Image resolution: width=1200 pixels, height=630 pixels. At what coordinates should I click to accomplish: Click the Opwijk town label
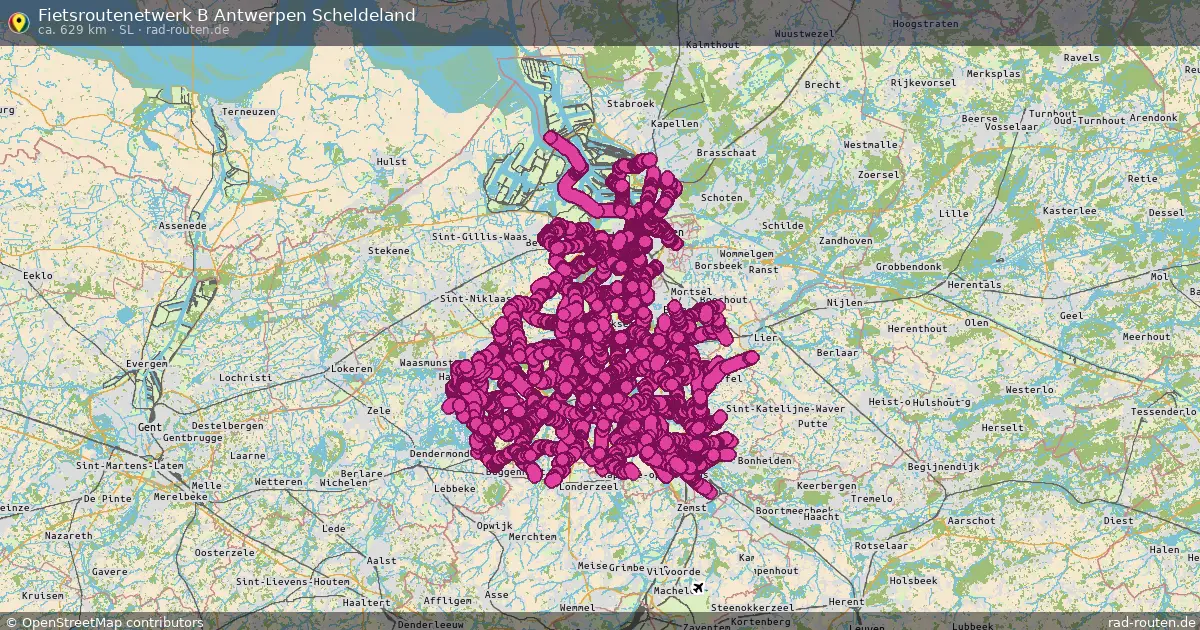point(494,525)
